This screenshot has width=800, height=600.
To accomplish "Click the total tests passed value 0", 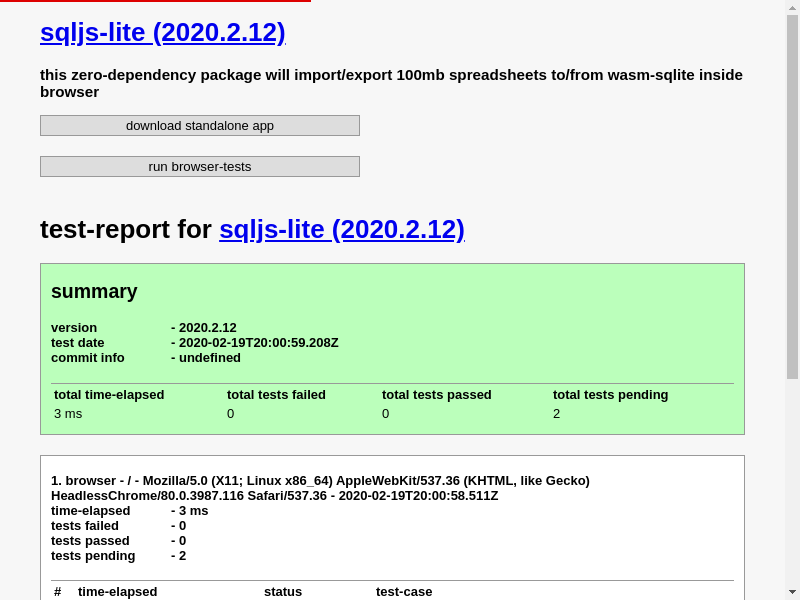I will (x=386, y=414).
